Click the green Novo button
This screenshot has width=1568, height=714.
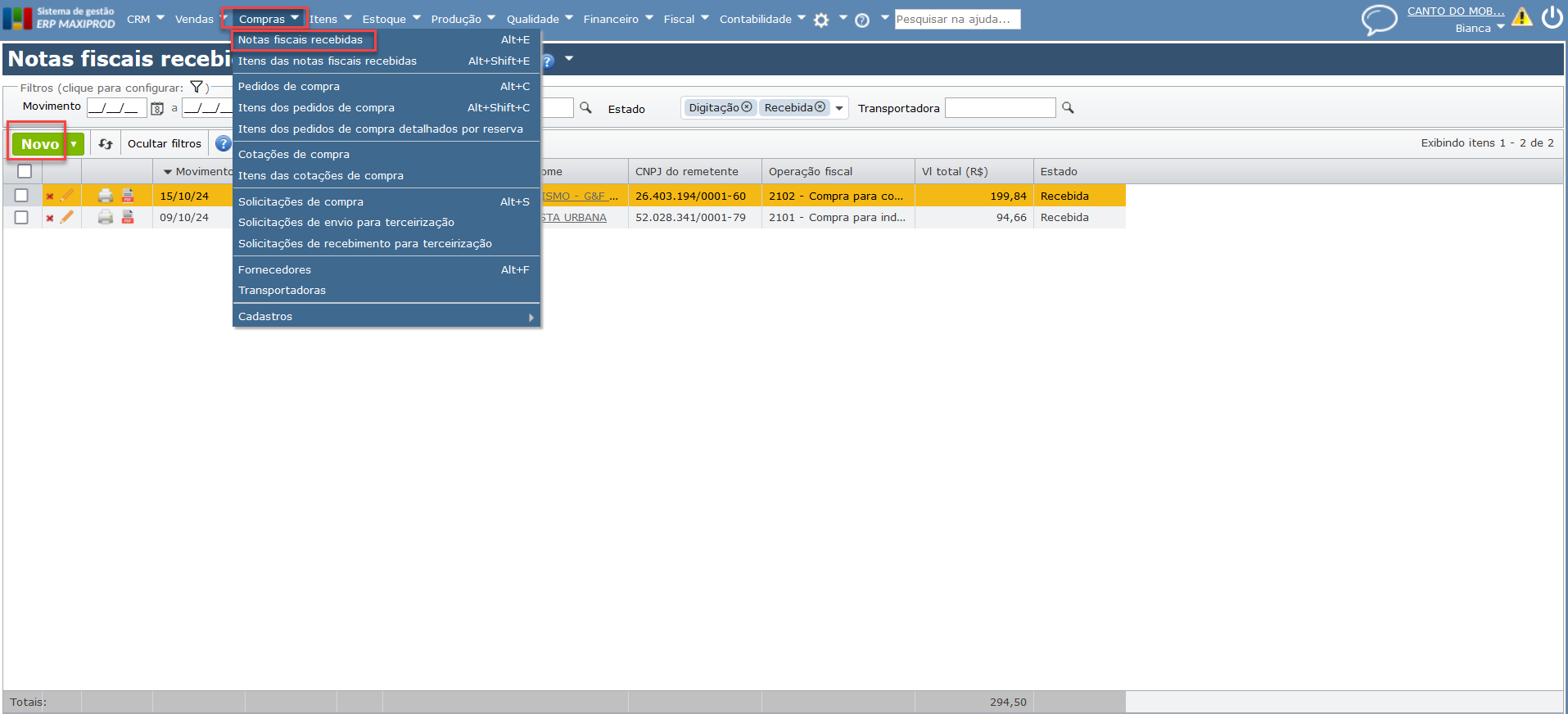pyautogui.click(x=39, y=144)
